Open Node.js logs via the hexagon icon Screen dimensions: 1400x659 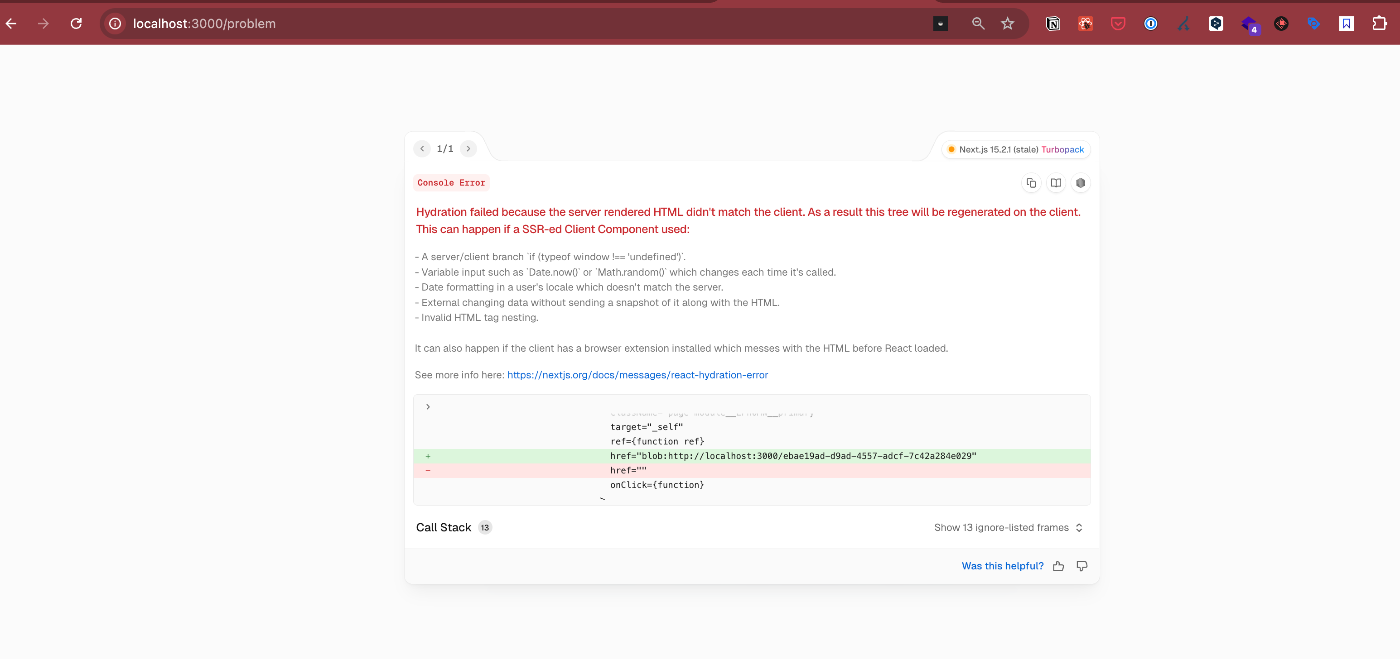click(x=1080, y=183)
